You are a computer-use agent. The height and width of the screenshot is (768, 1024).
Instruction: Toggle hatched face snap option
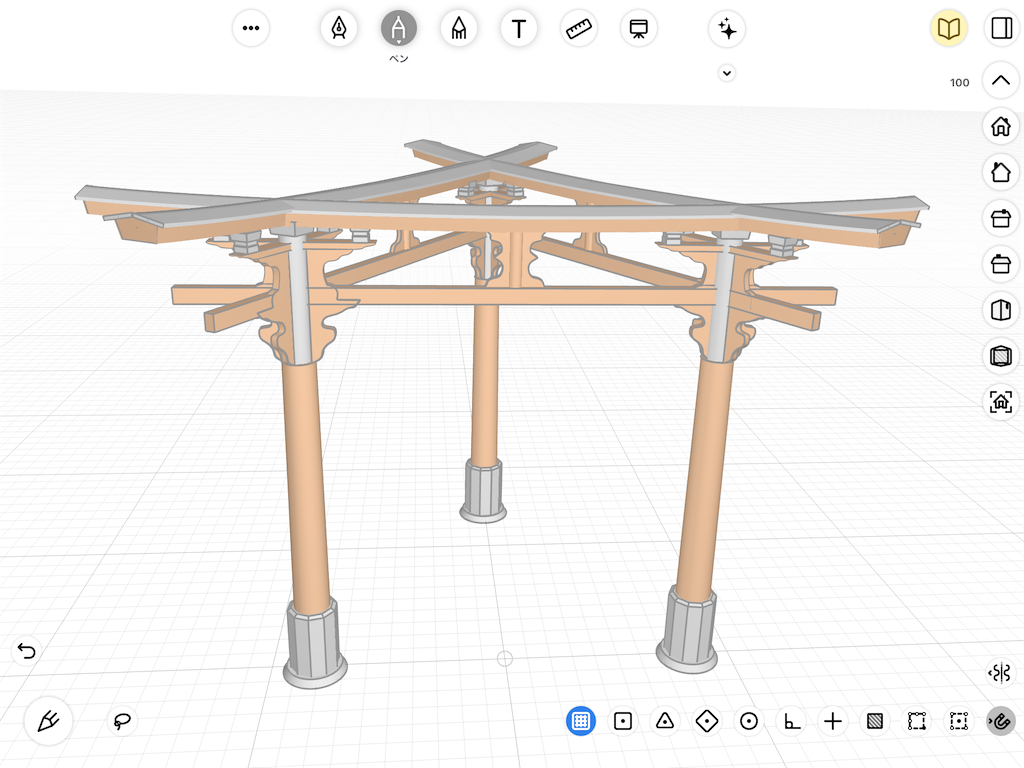[875, 721]
